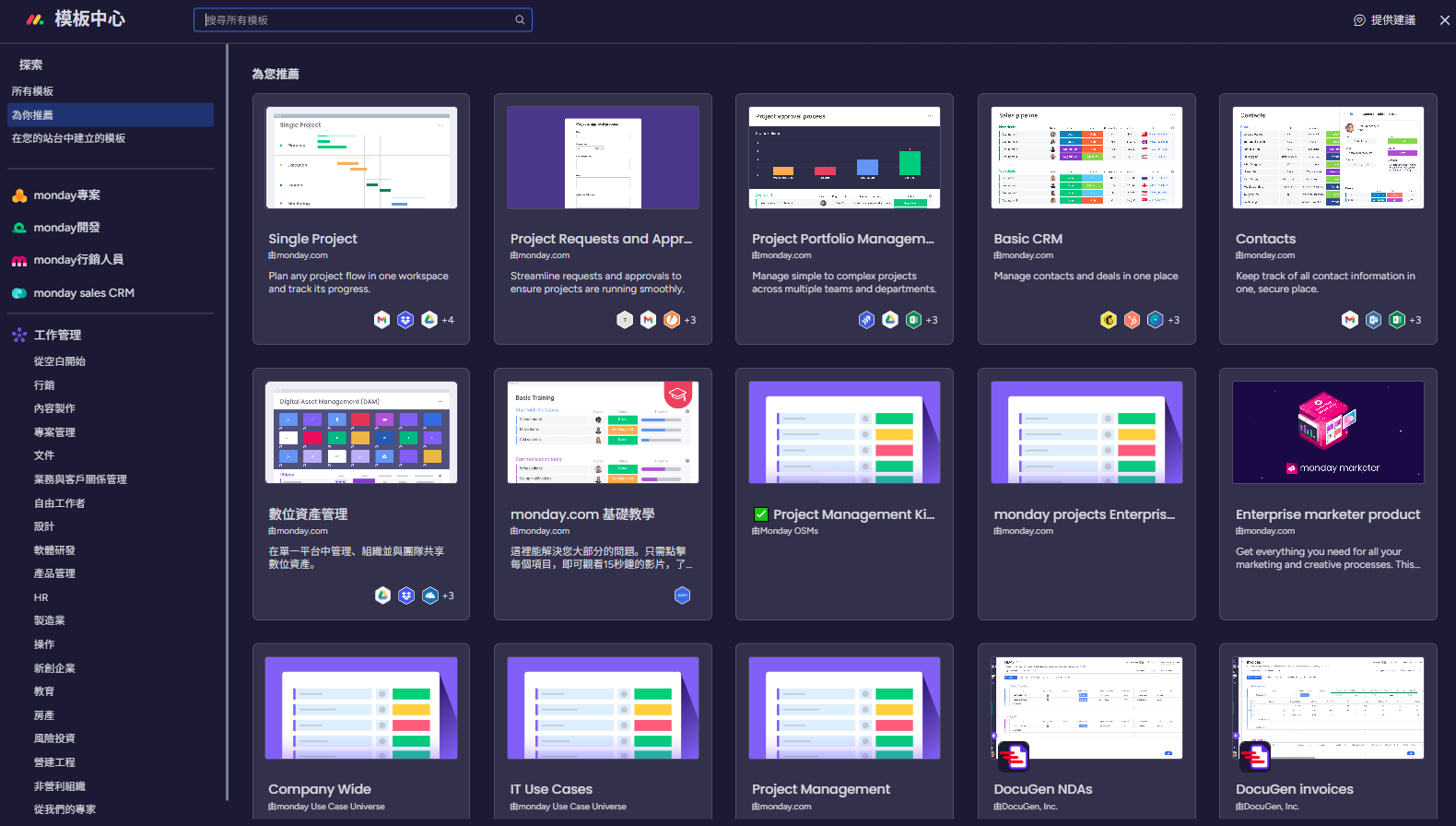Viewport: 1456px width, 826px height.
Task: Click the search magnifier icon
Action: pos(520,19)
